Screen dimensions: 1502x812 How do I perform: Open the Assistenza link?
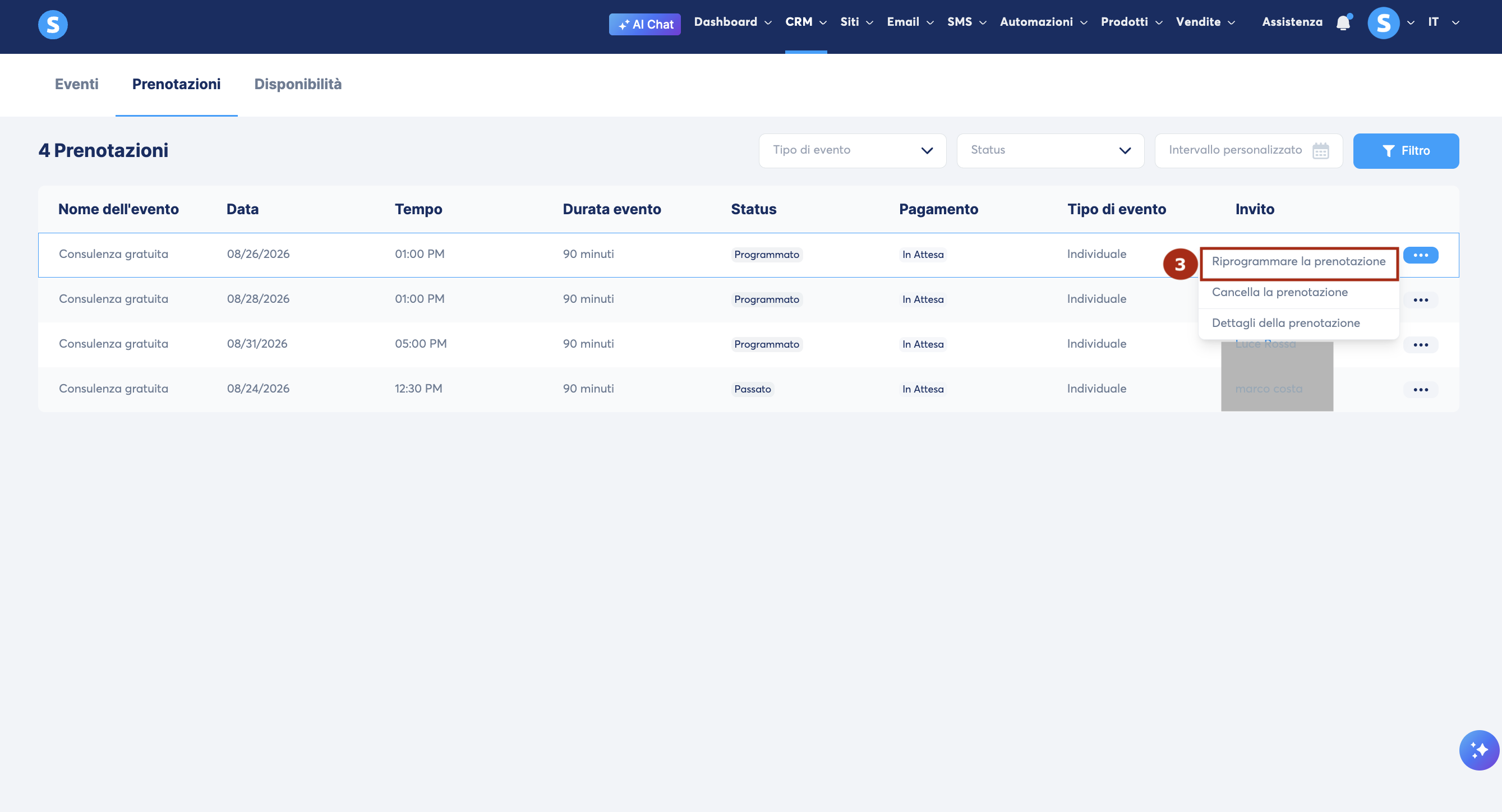click(x=1292, y=22)
